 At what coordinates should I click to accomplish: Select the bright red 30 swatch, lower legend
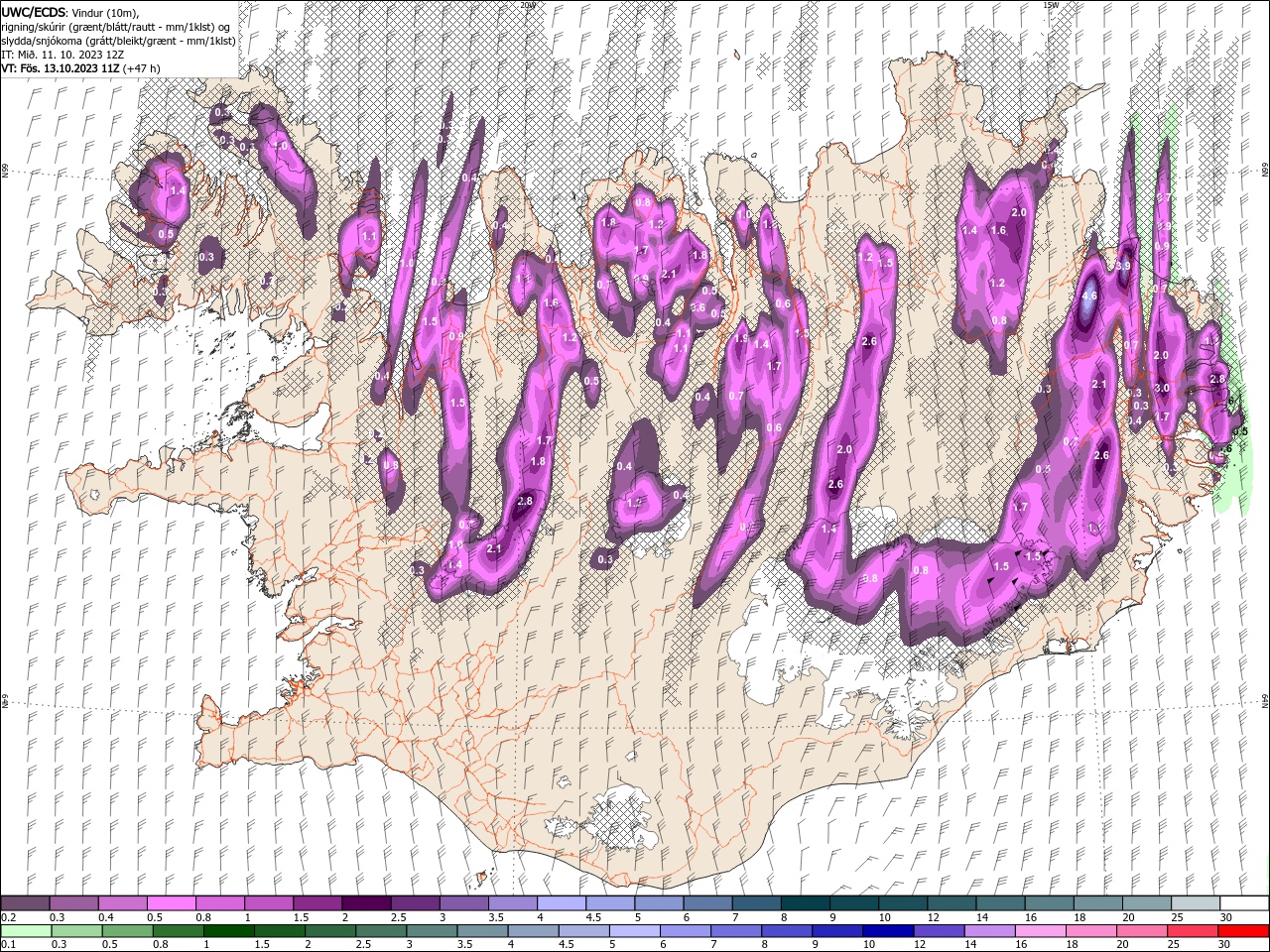1243,931
